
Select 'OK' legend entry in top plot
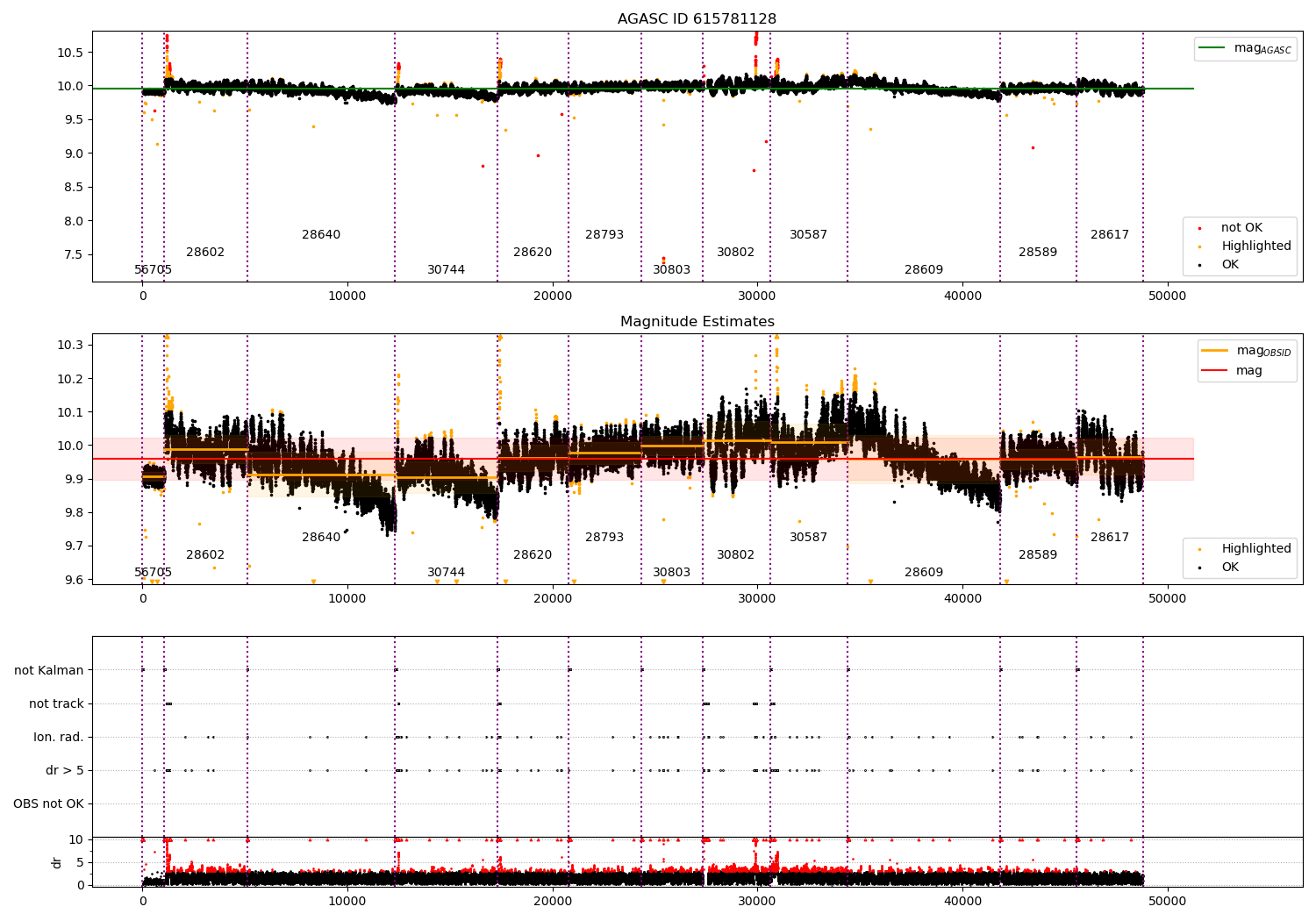pos(1219,265)
